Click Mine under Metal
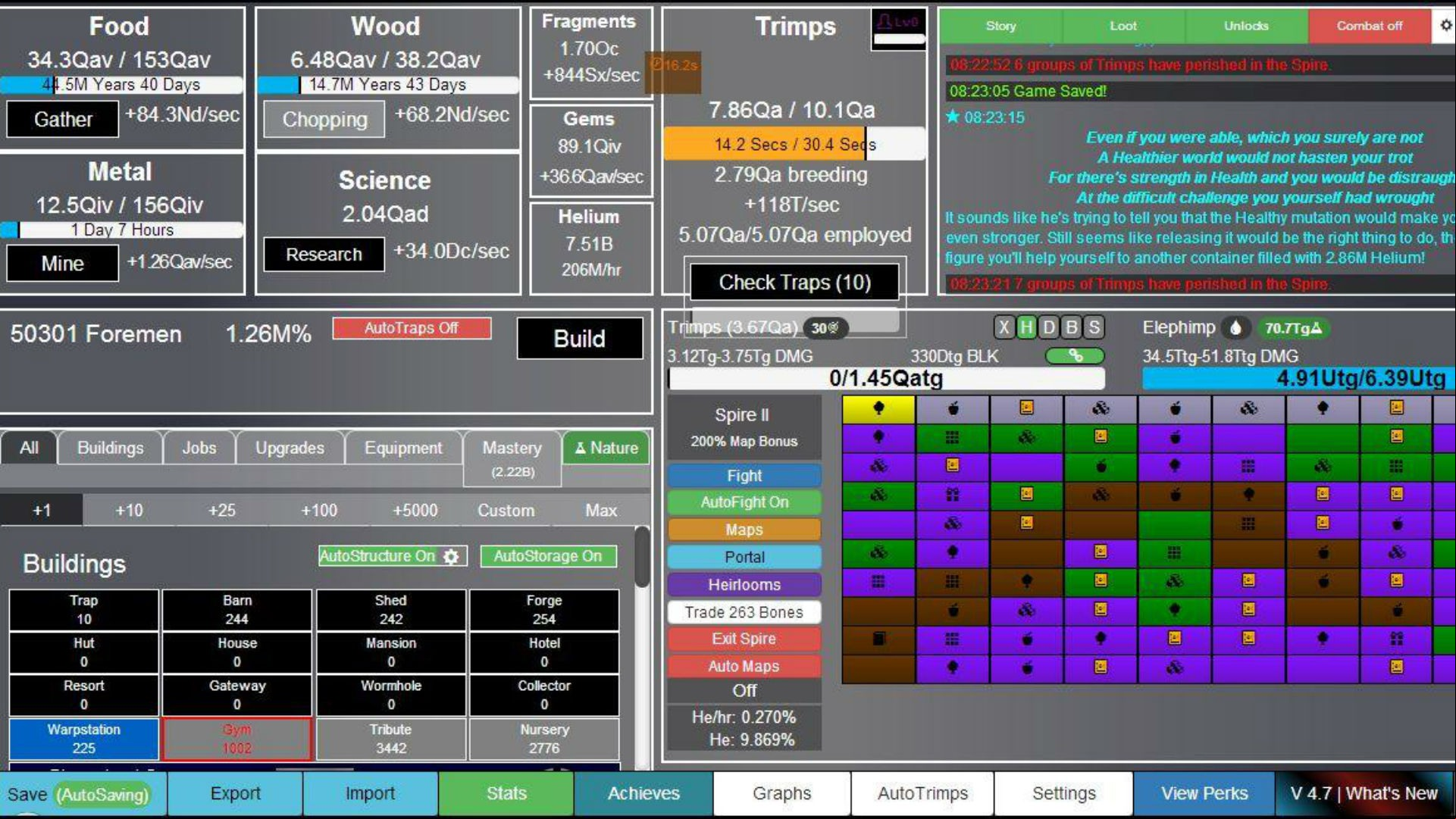This screenshot has height=819, width=1456. (63, 264)
